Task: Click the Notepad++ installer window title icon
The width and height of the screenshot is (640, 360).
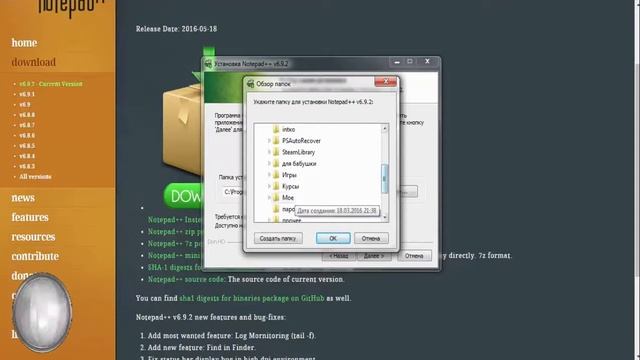Action: coord(208,64)
